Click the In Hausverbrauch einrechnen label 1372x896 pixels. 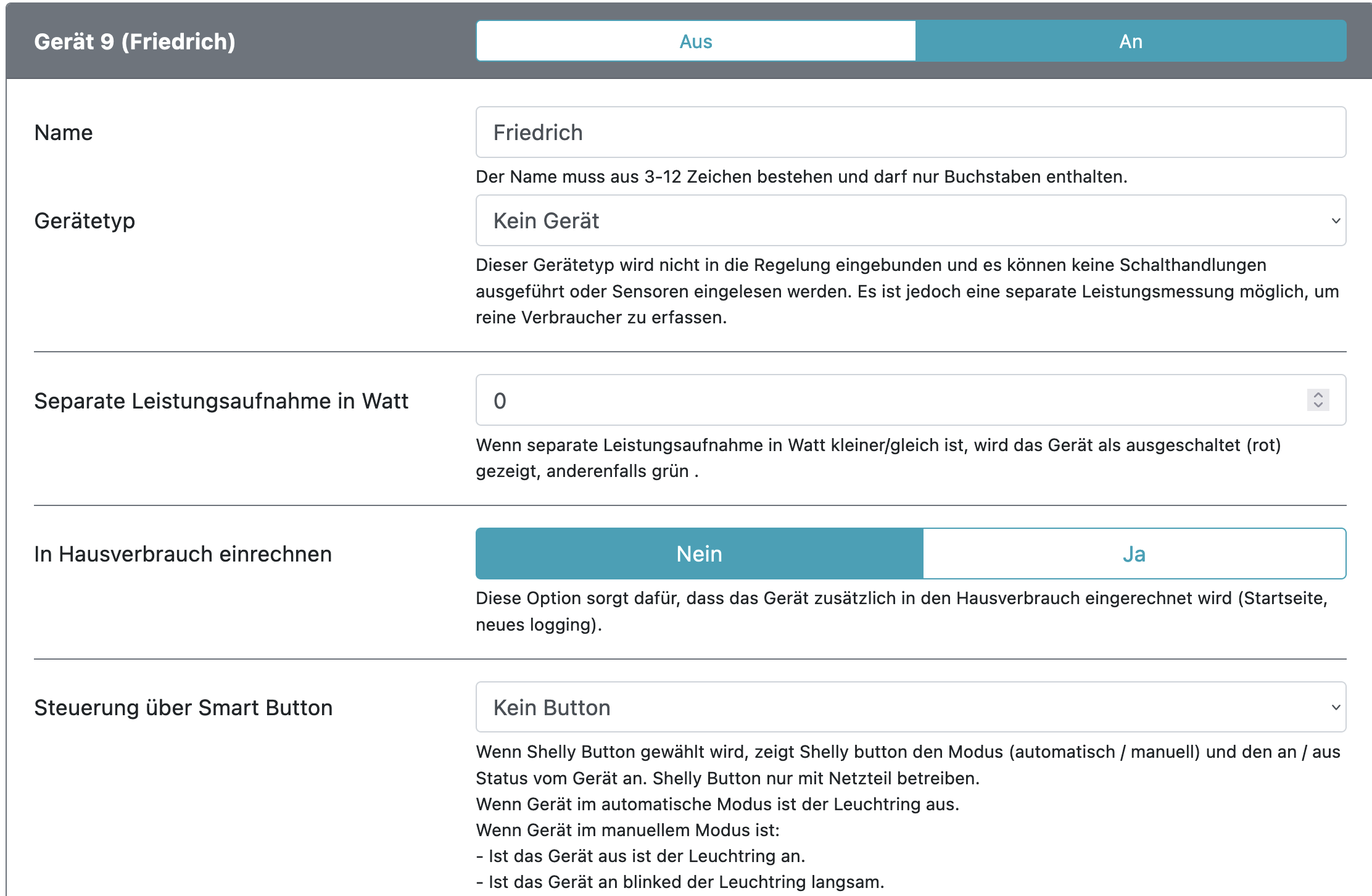click(183, 554)
